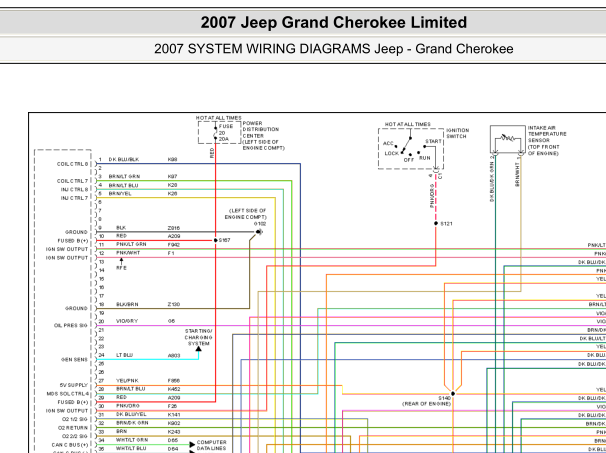The width and height of the screenshot is (606, 453).
Task: Click the 'COMPUTER DATA LINES' reference
Action: coord(211,445)
